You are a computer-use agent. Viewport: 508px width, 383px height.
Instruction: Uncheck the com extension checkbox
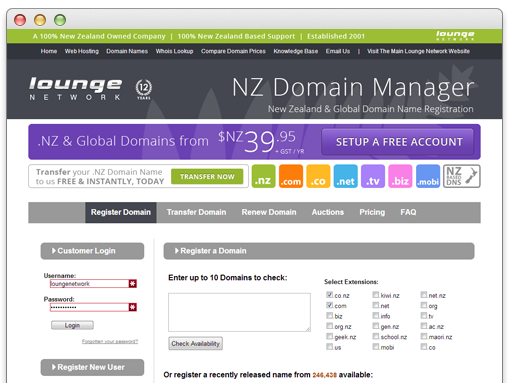tap(329, 305)
